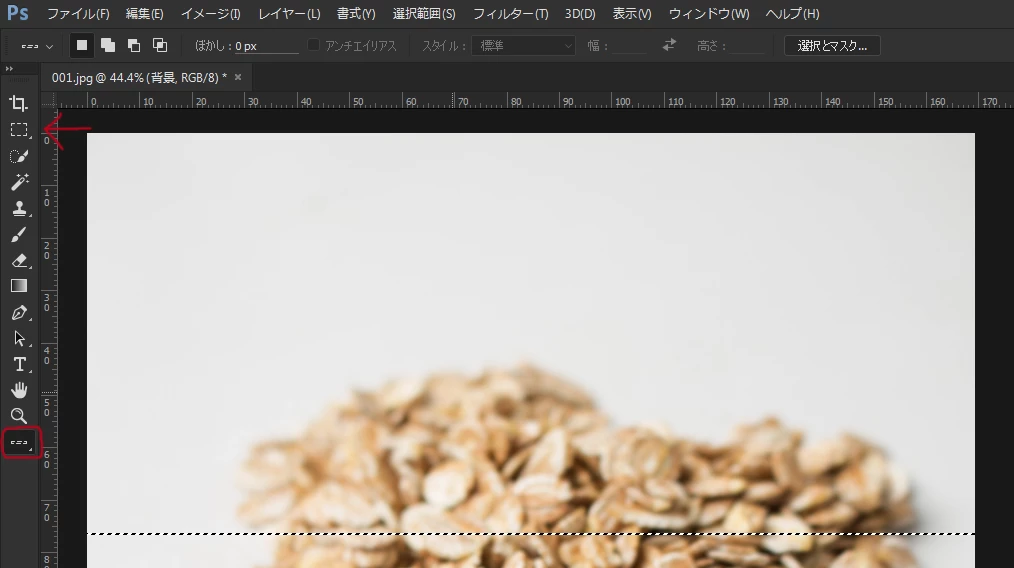Open the イメージ(I) menu
Viewport: 1014px width, 568px height.
[210, 14]
